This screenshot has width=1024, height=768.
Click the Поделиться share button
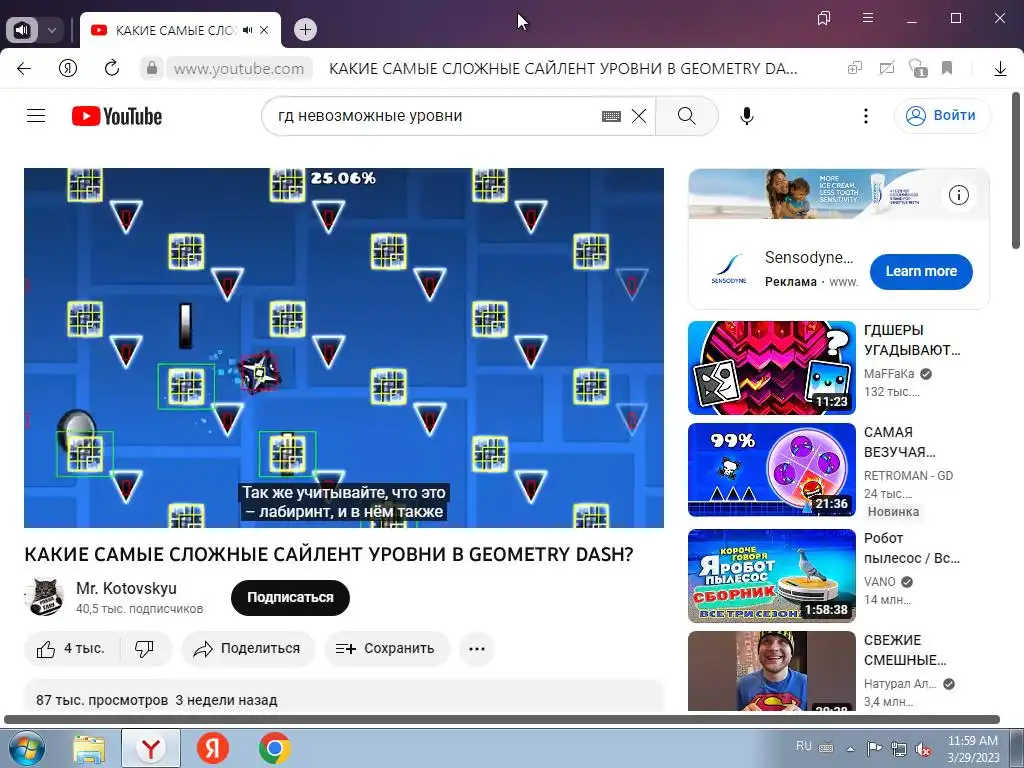(248, 648)
